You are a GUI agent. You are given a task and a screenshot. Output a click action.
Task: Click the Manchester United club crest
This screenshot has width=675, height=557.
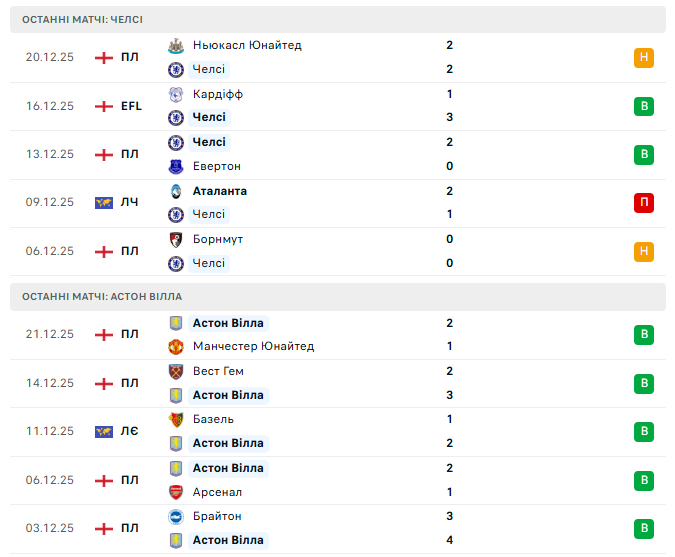coord(176,347)
